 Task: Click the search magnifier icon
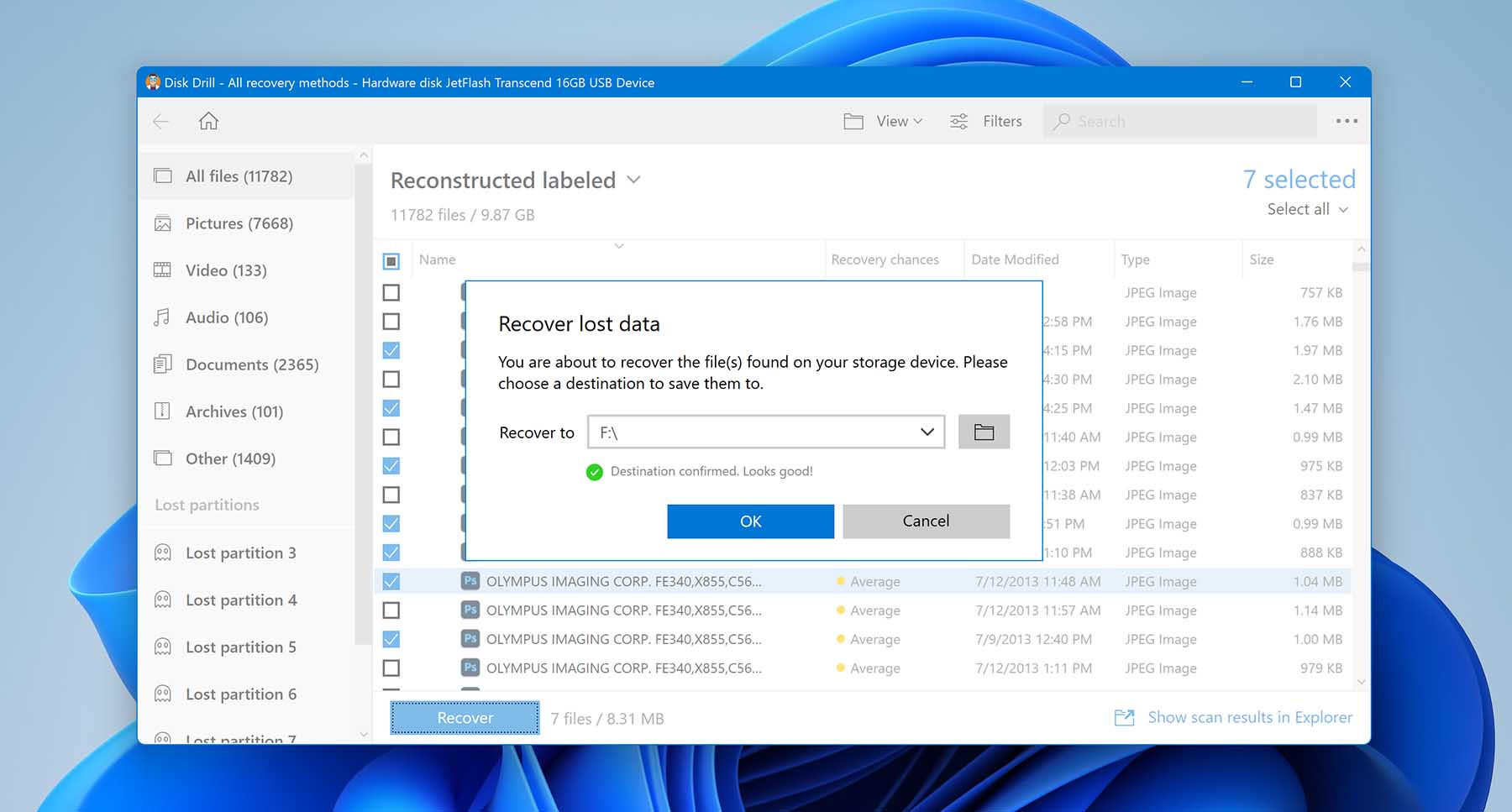tap(1062, 122)
